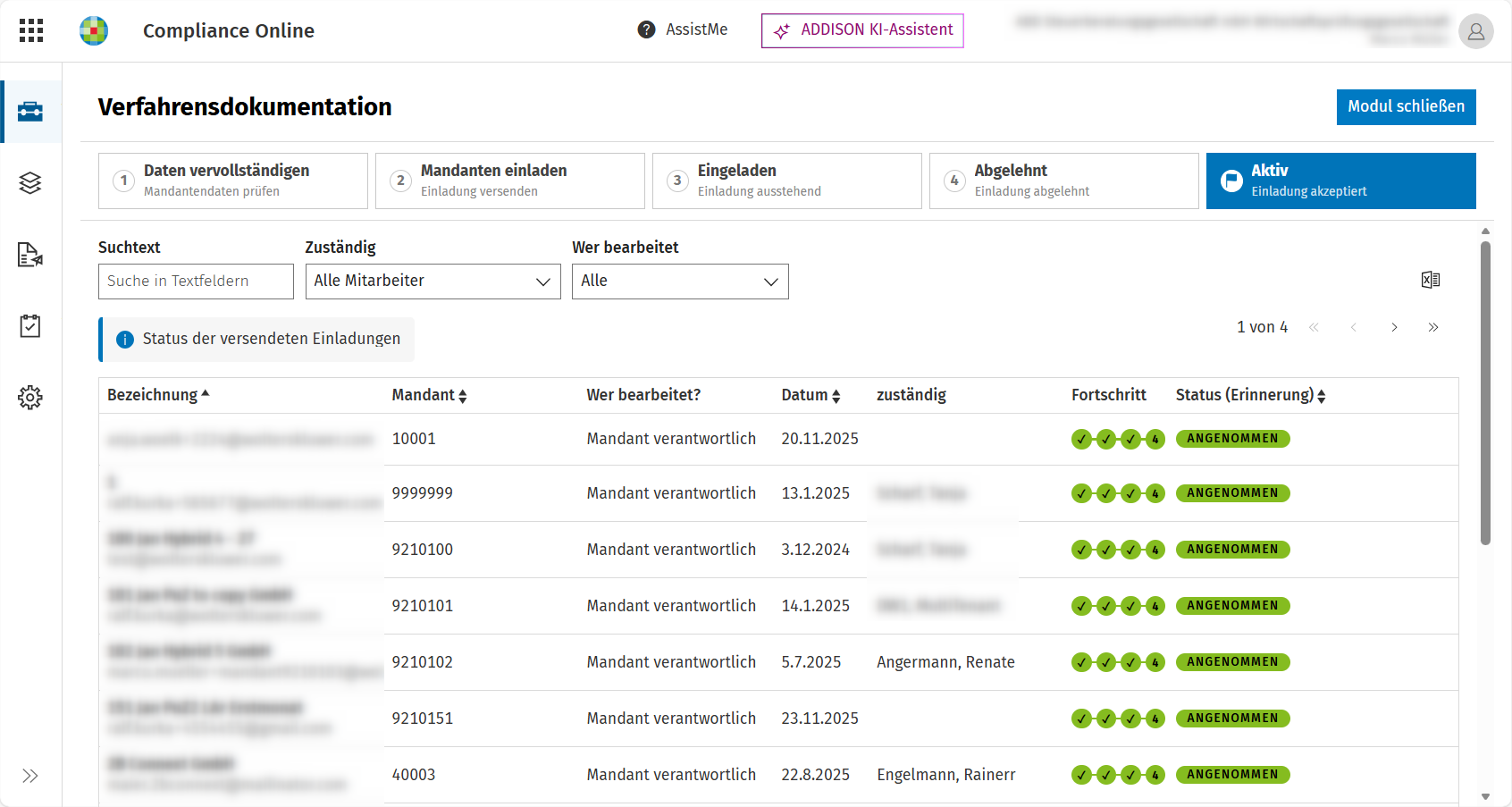The width and height of the screenshot is (1512, 807).
Task: Switch to Daten vervollständigen step
Action: (233, 181)
